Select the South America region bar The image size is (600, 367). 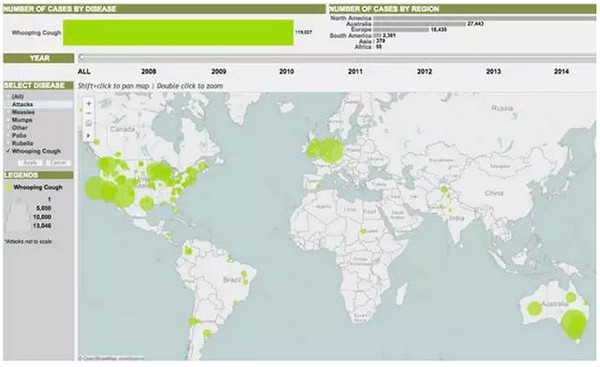(377, 35)
